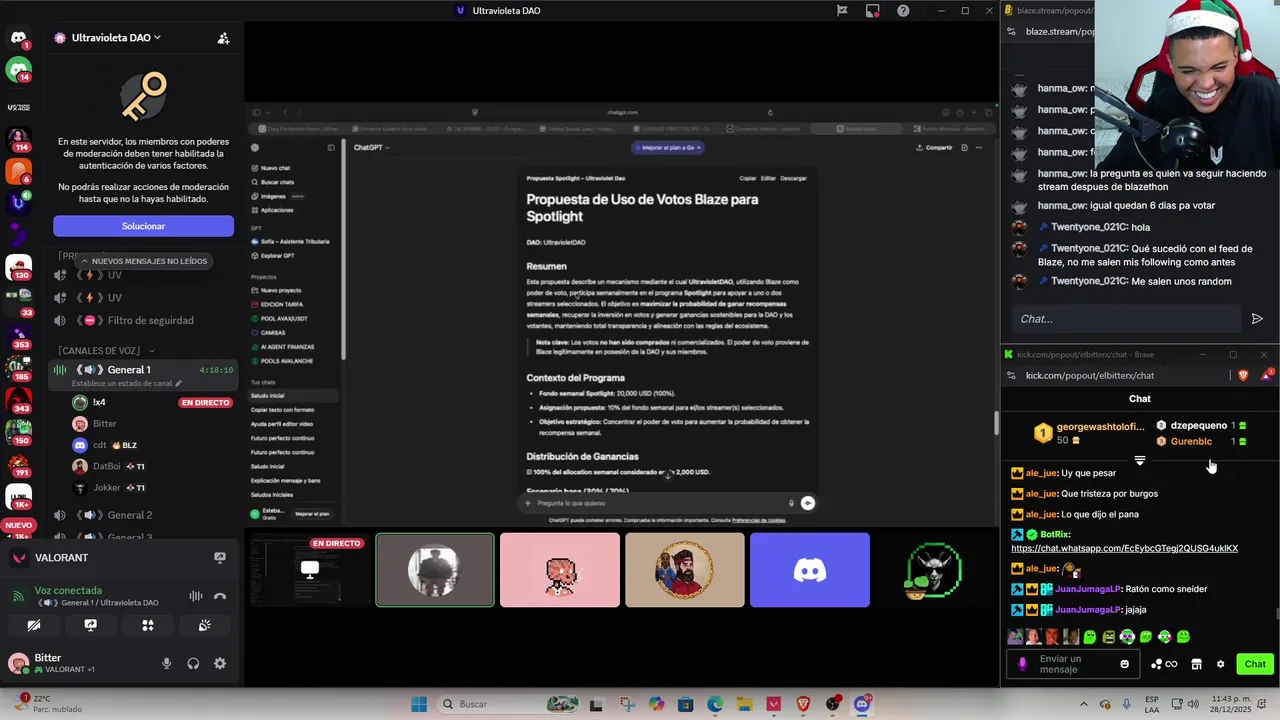Open the emoji picker in Kick message box
The height and width of the screenshot is (720, 1280).
click(x=1125, y=664)
